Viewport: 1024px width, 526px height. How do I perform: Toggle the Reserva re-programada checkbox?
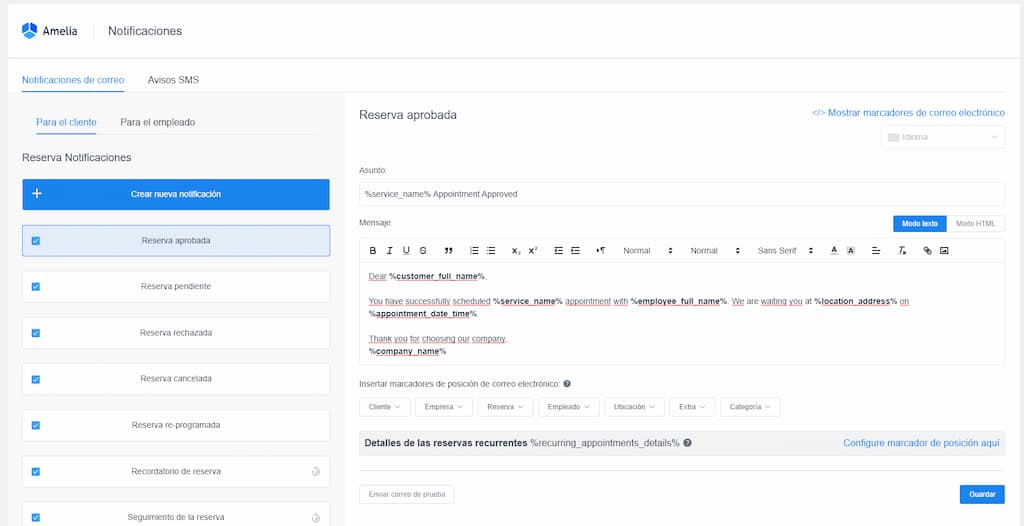point(36,425)
